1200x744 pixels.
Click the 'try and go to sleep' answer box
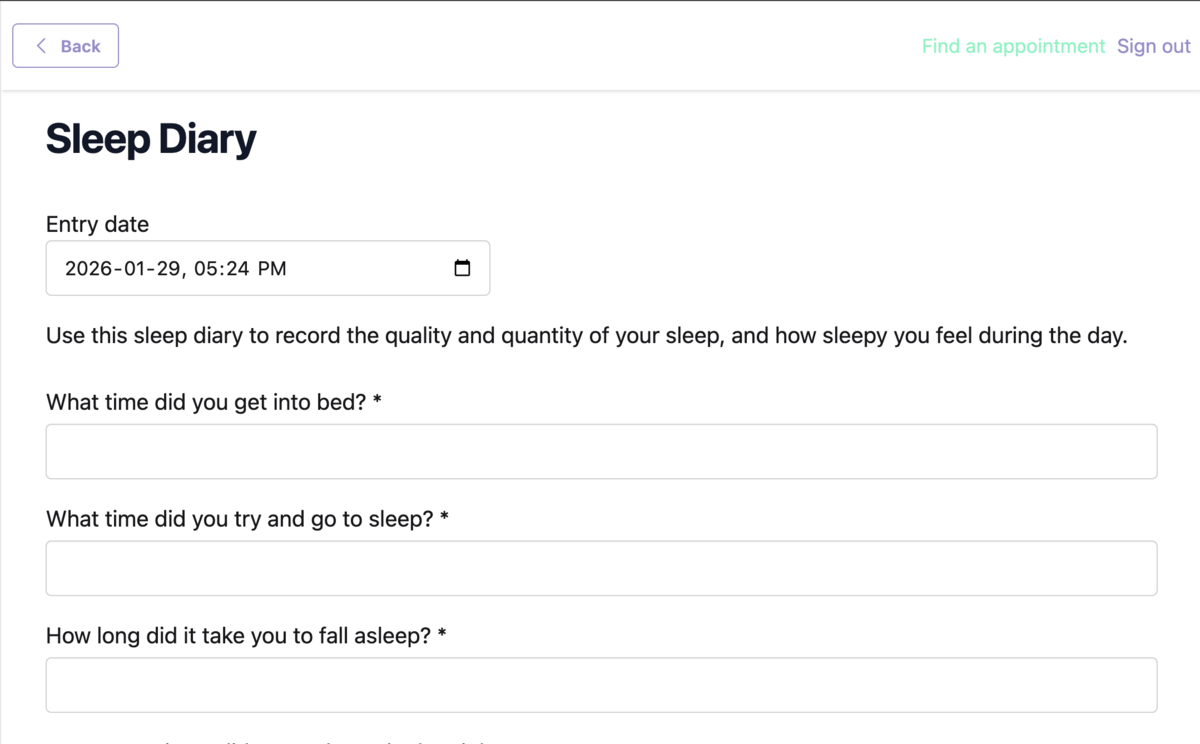(x=600, y=567)
